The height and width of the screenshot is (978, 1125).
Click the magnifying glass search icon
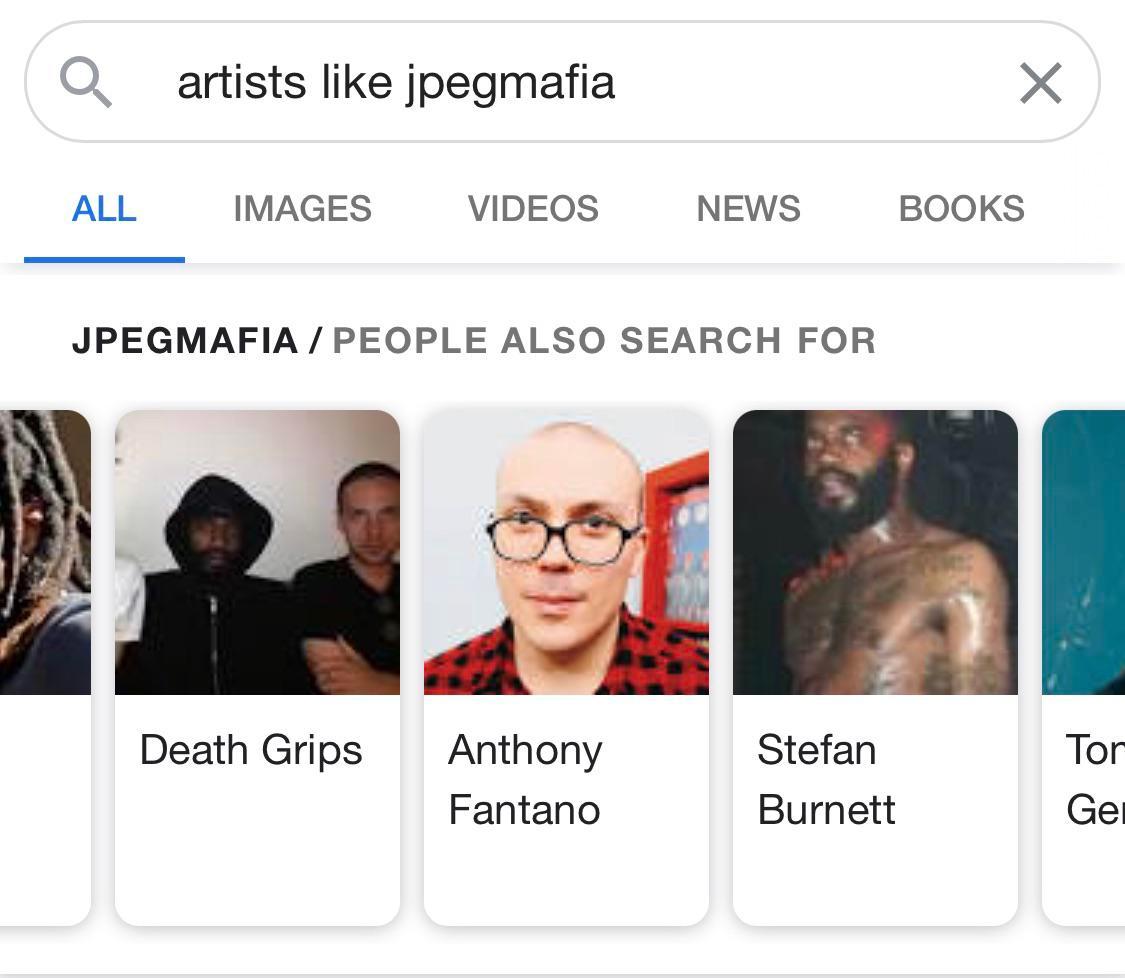86,82
